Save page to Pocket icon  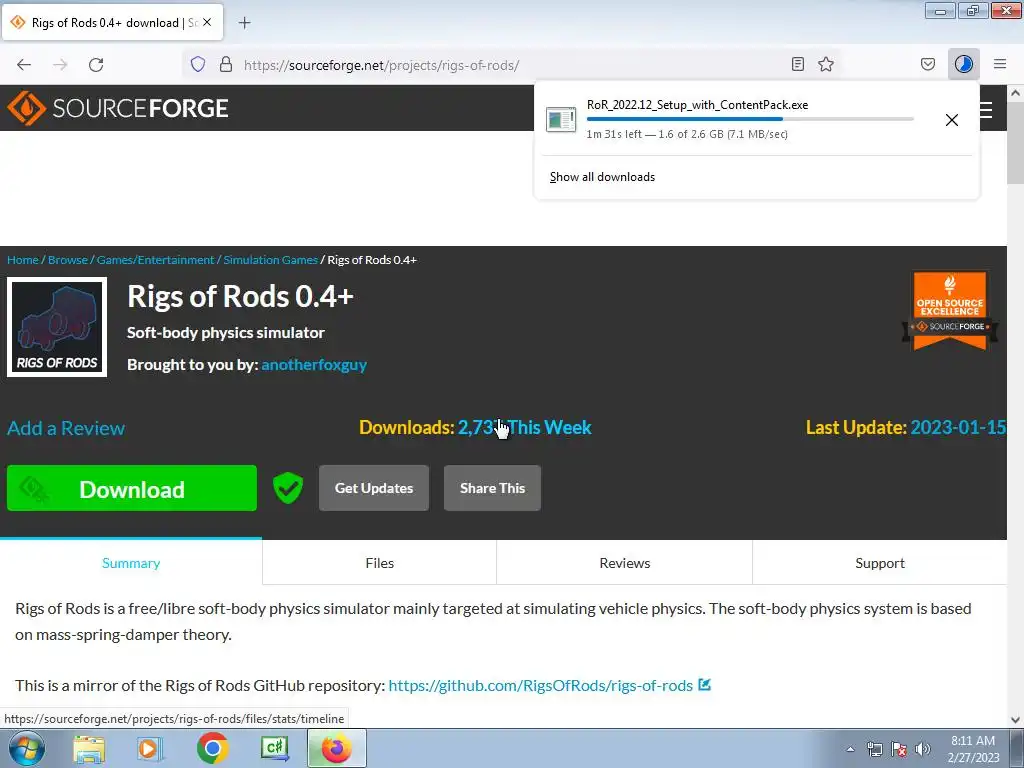(928, 64)
